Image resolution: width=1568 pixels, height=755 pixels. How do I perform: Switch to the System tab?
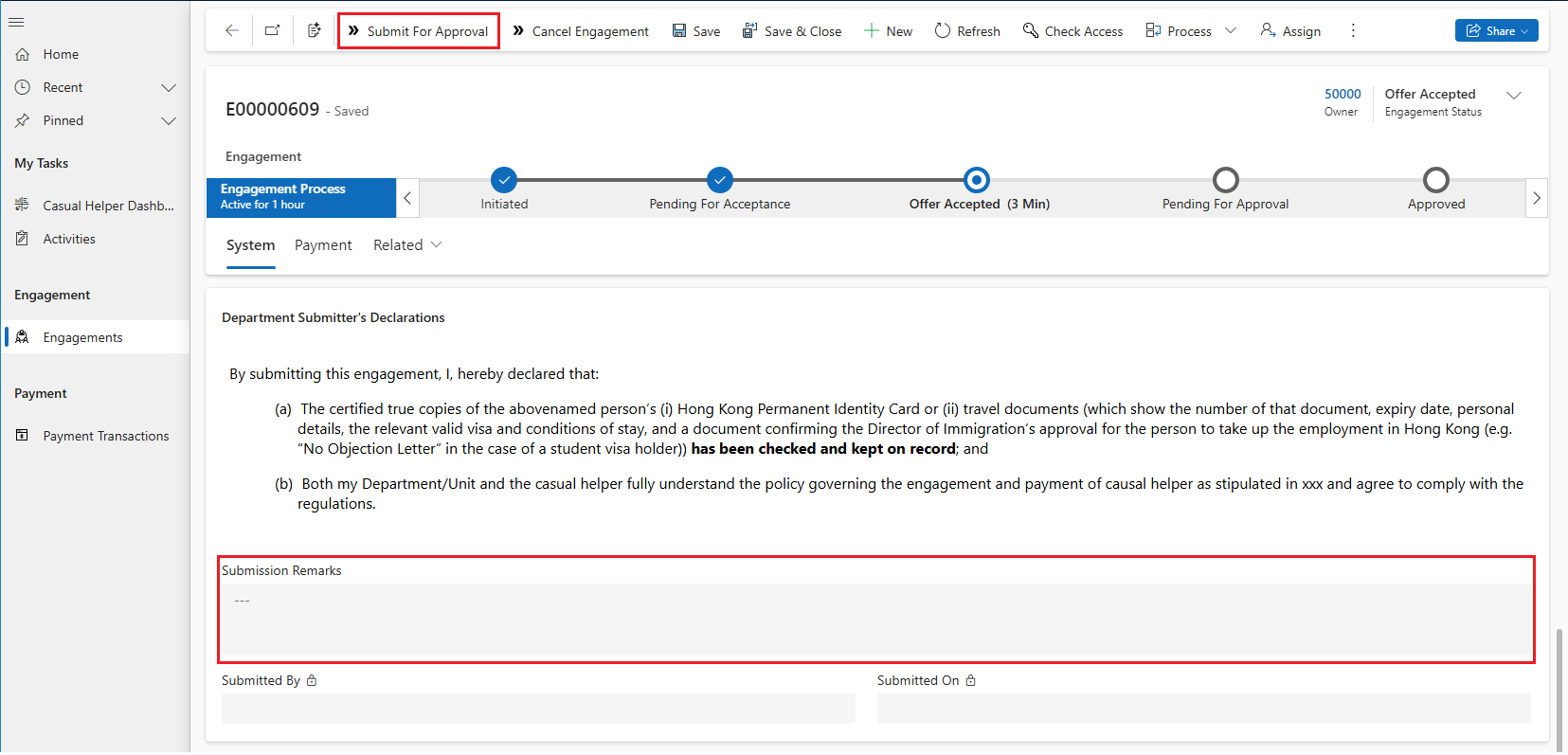click(250, 246)
